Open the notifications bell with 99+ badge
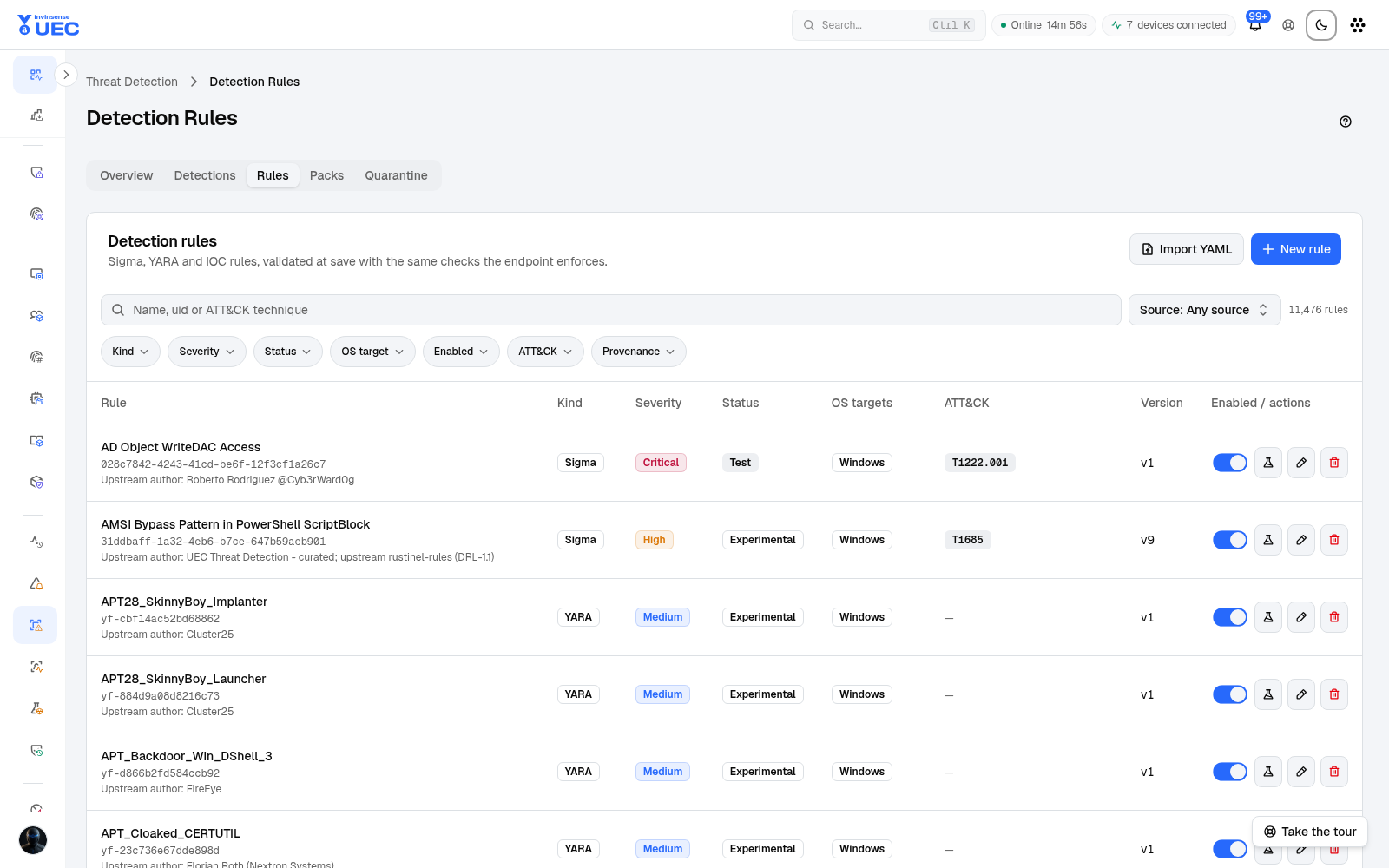This screenshot has width=1389, height=868. coord(1255,25)
